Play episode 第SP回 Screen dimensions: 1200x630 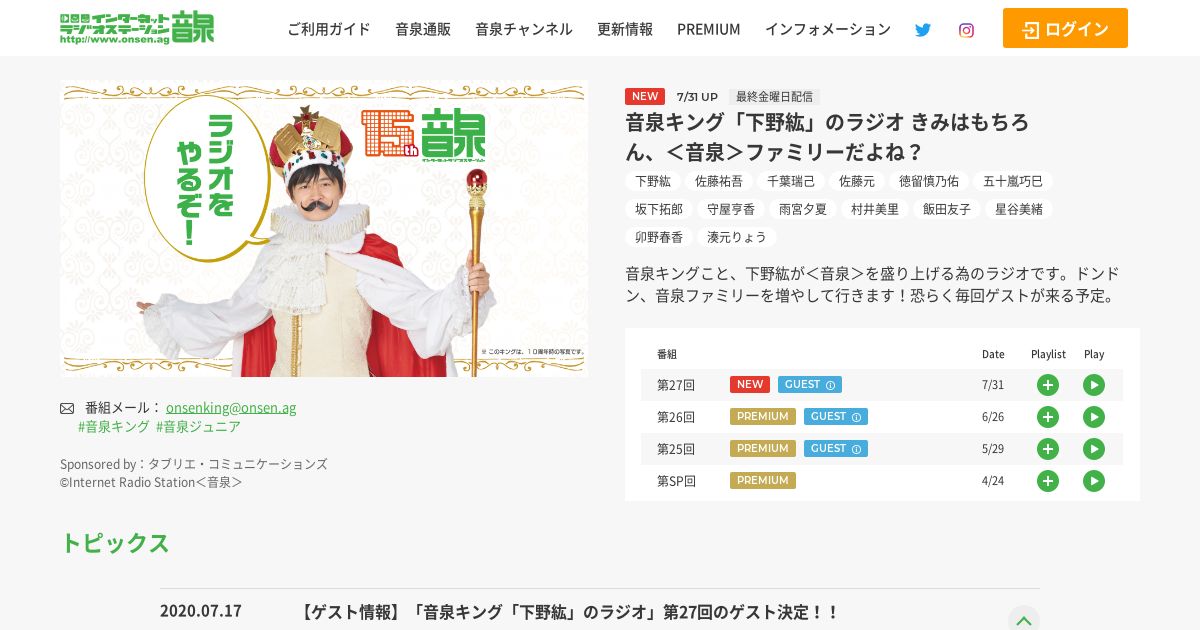click(x=1094, y=481)
